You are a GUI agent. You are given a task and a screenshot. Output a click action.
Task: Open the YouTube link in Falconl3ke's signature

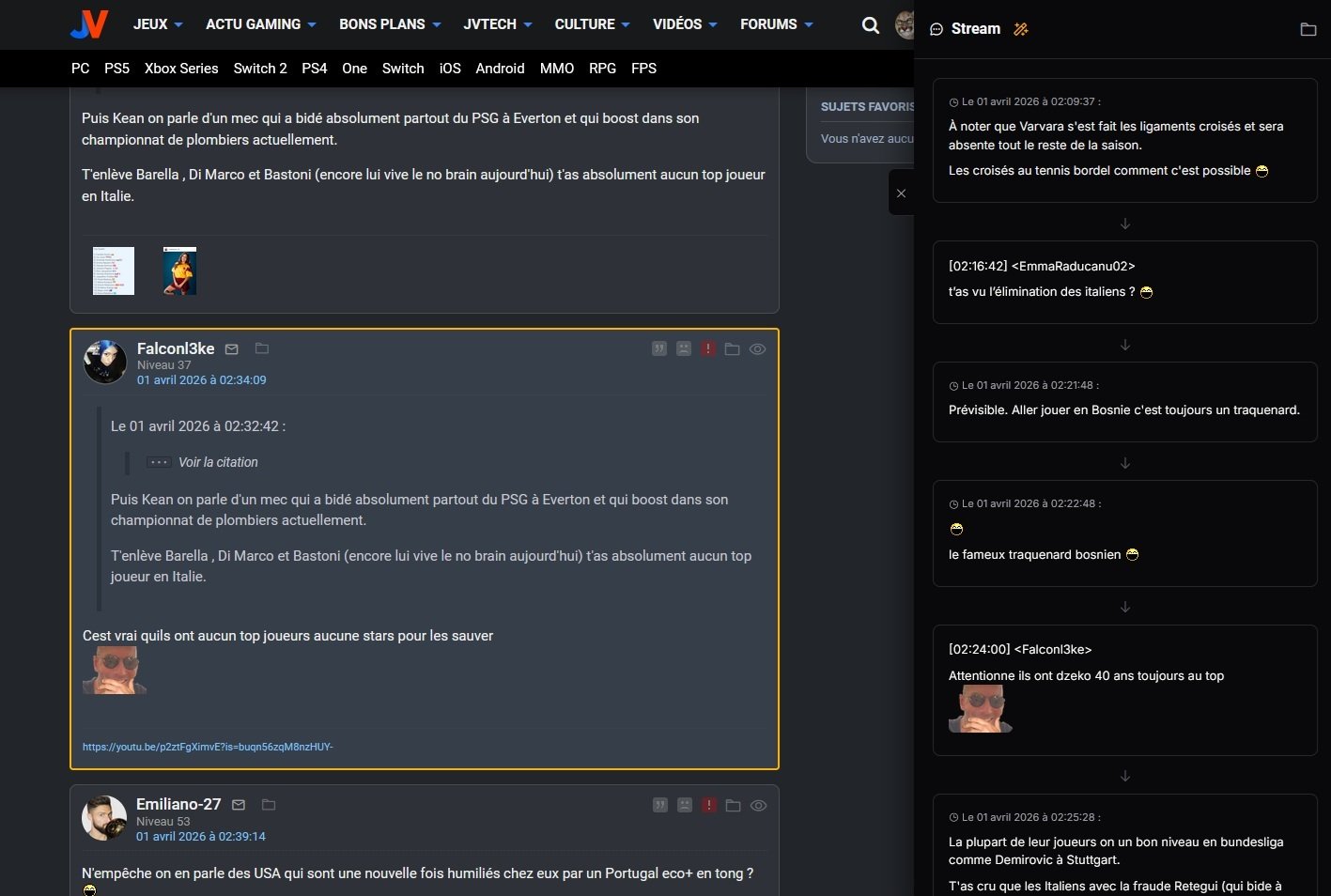208,747
